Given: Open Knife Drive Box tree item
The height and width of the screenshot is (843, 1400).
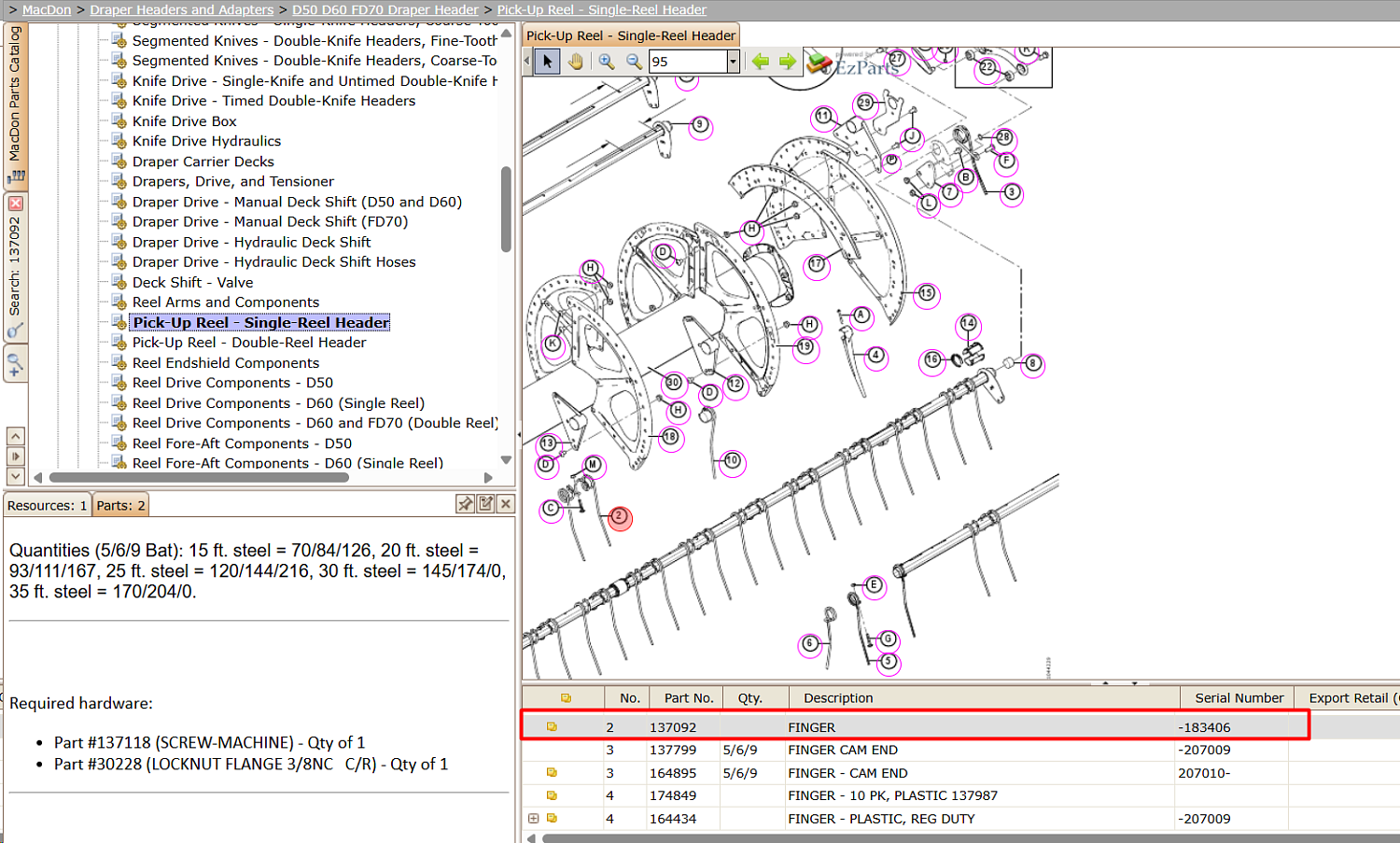Looking at the screenshot, I should pos(185,121).
